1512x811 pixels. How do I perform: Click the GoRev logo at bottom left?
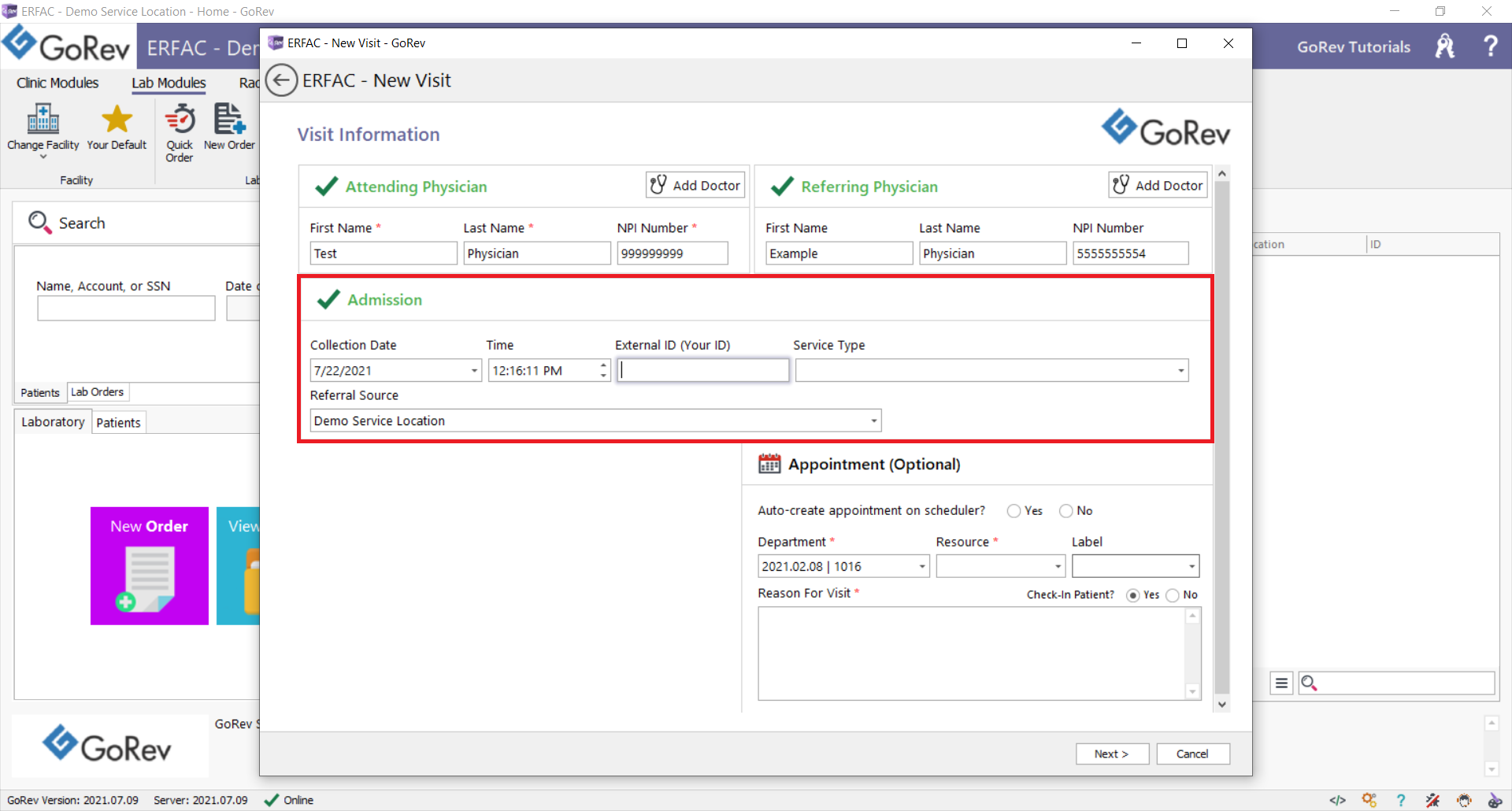point(106,745)
